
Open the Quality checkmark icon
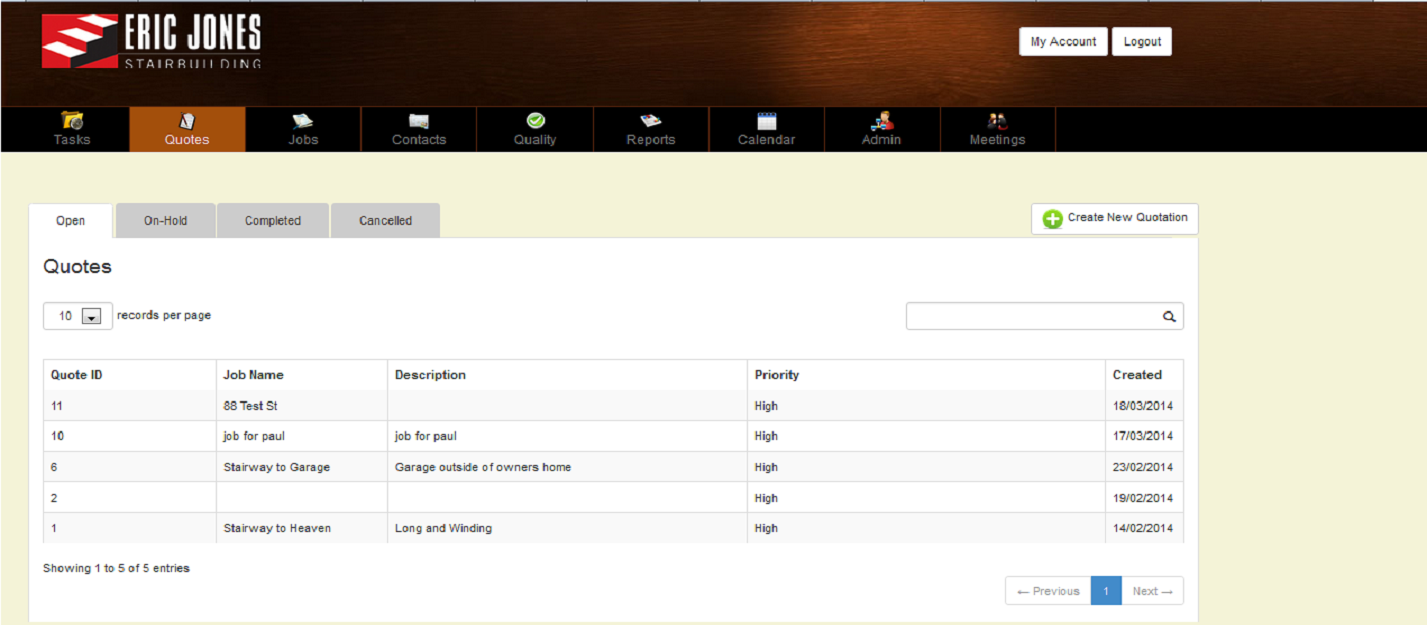535,120
